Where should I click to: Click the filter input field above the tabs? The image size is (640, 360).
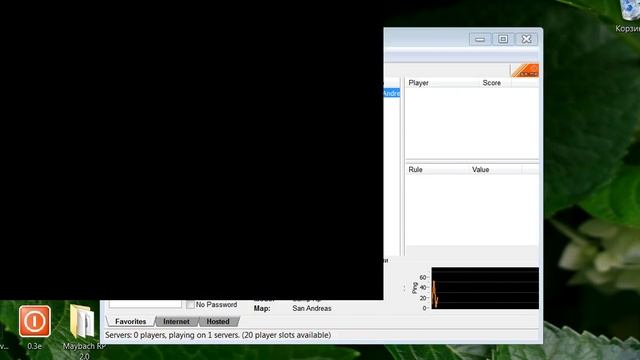point(145,304)
